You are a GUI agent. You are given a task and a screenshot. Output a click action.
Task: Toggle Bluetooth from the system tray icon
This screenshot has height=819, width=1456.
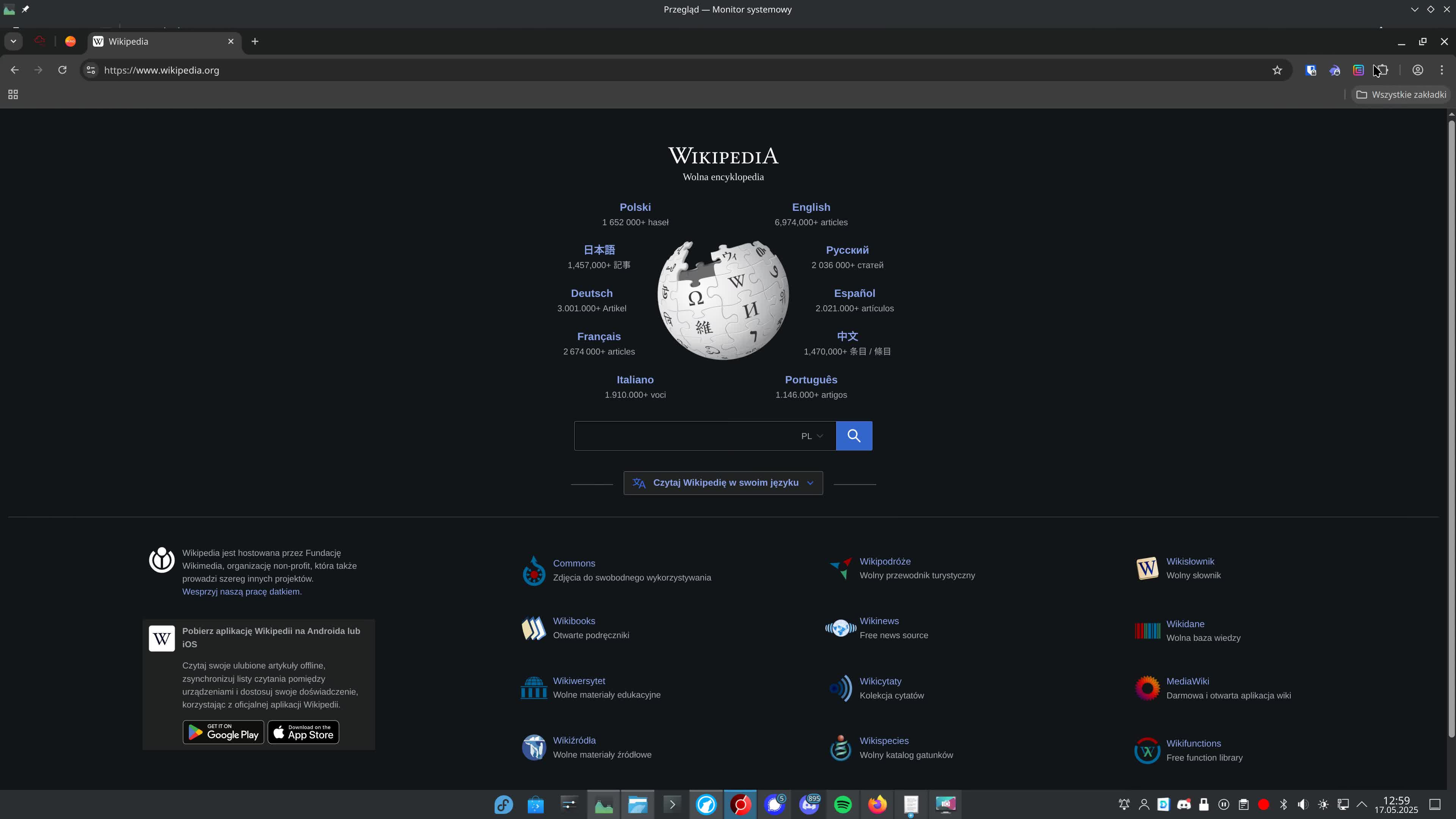(x=1283, y=804)
